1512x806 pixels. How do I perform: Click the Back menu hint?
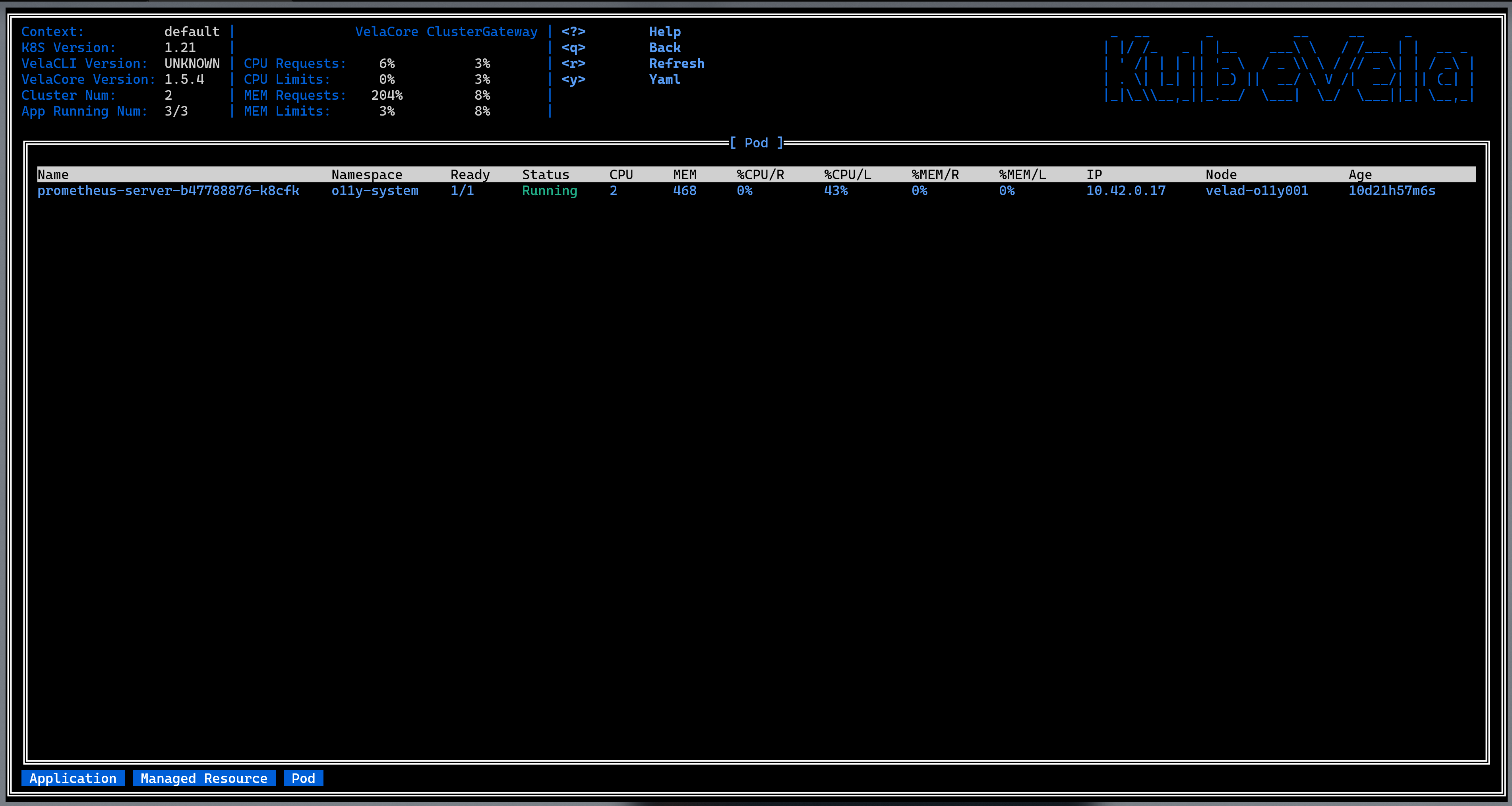coord(664,48)
